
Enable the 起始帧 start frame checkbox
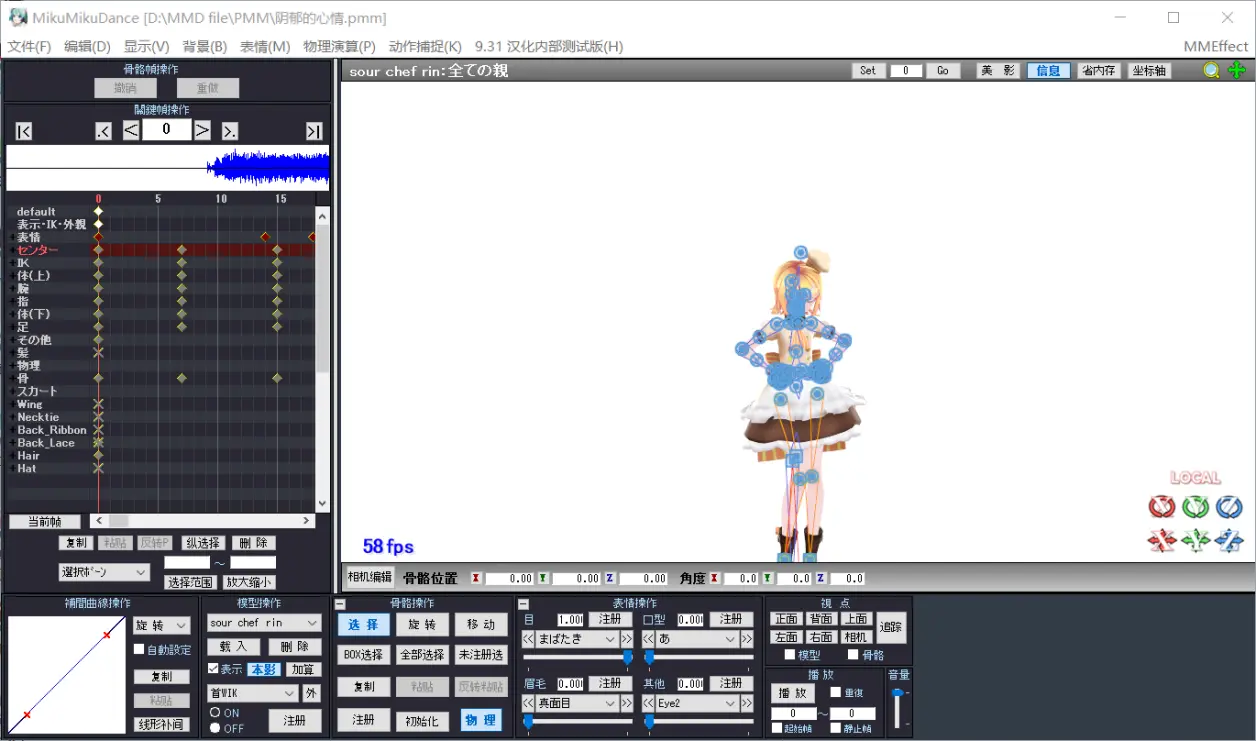point(777,728)
